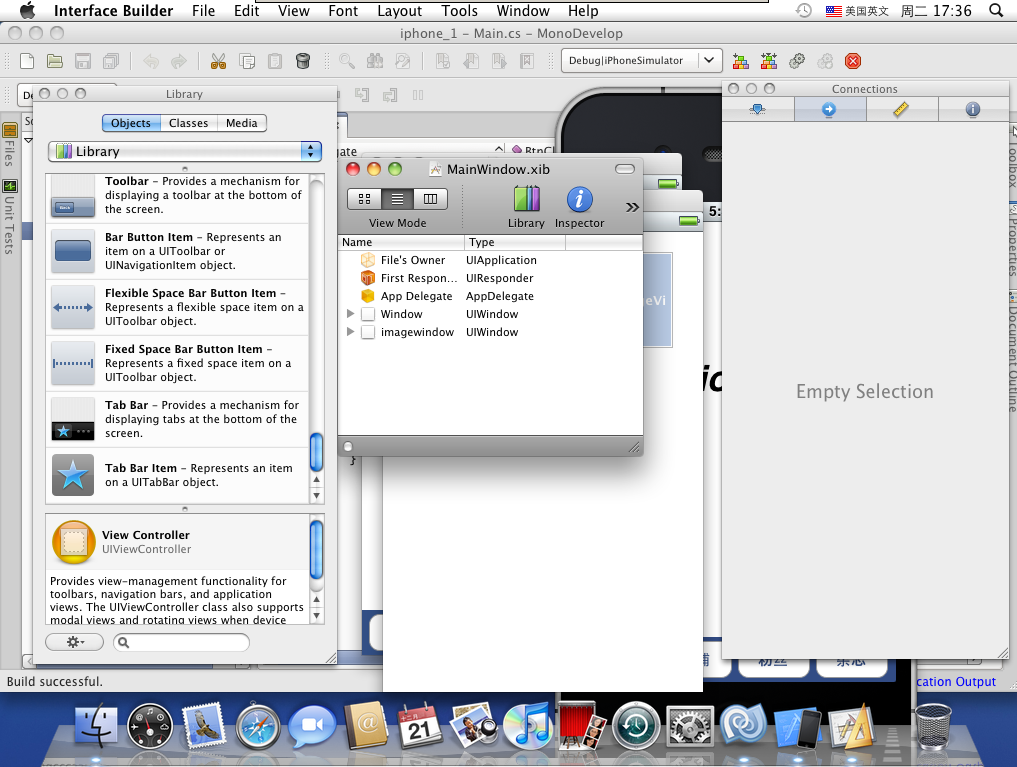Expand the imagewindow row disclosure triangle
The image size is (1017, 767).
350,332
